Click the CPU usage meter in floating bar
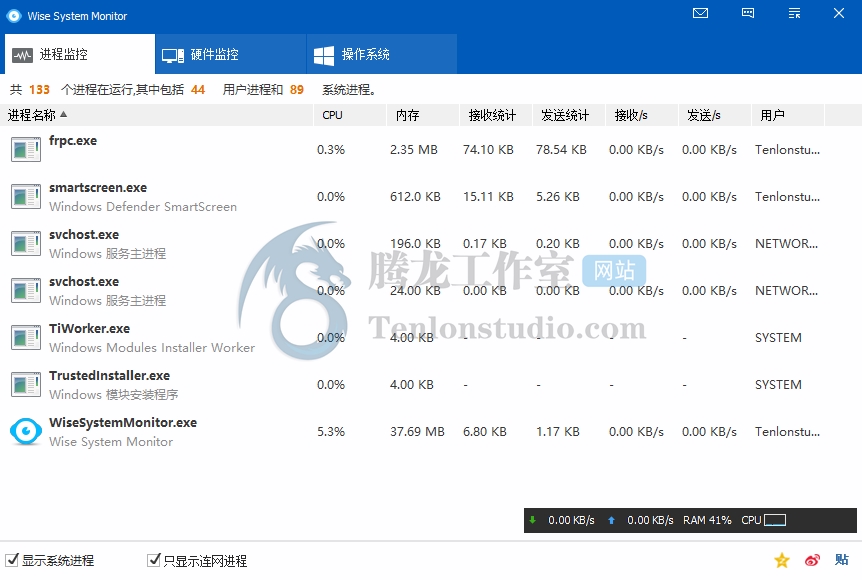This screenshot has width=862, height=580. [775, 520]
